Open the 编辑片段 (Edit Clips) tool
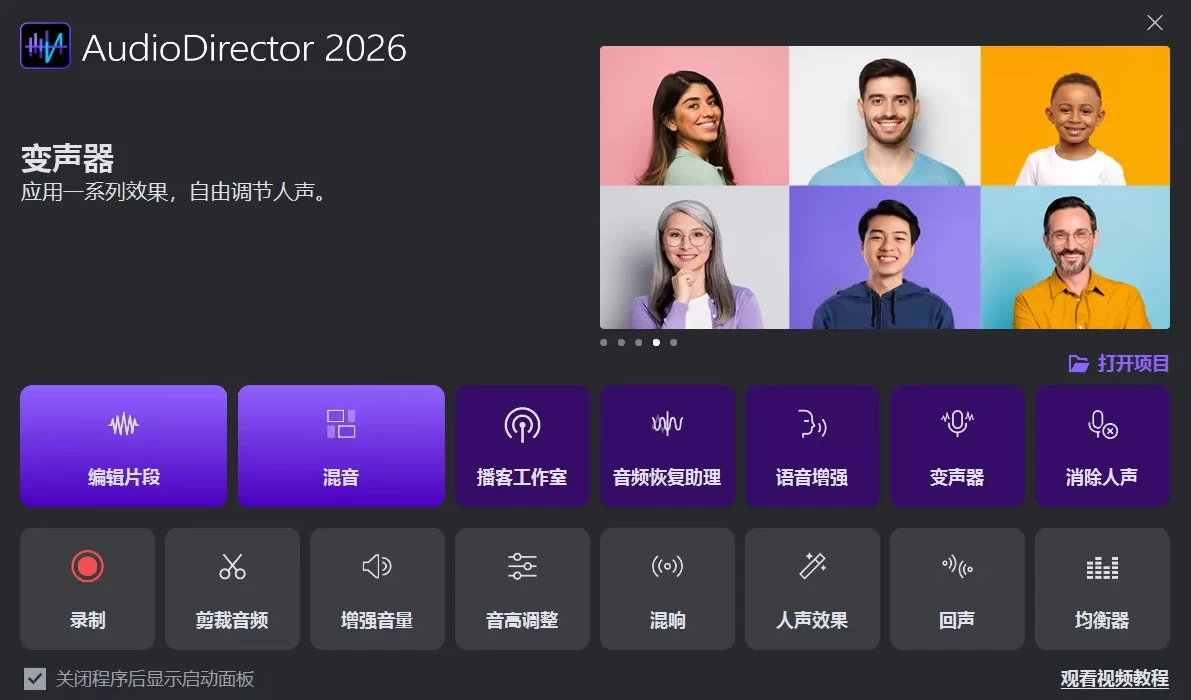The height and width of the screenshot is (700, 1191). click(x=123, y=445)
